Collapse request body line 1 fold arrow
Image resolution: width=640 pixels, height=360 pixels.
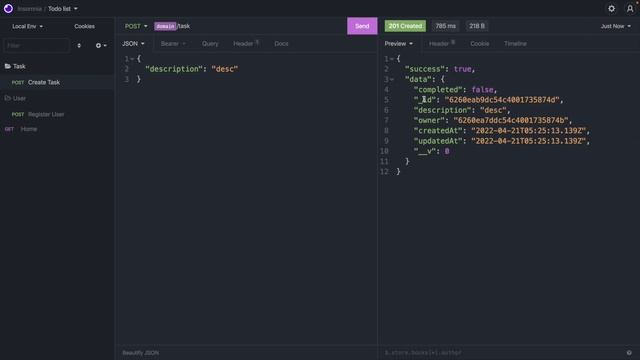pyautogui.click(x=132, y=59)
